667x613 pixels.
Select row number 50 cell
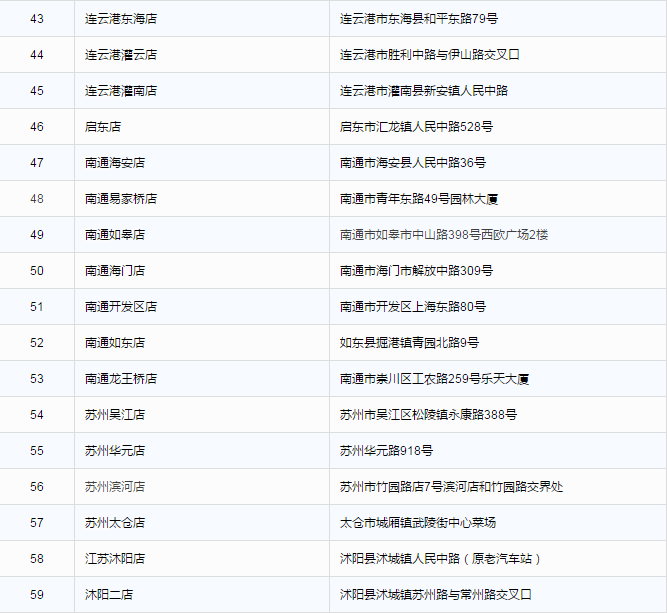37,271
